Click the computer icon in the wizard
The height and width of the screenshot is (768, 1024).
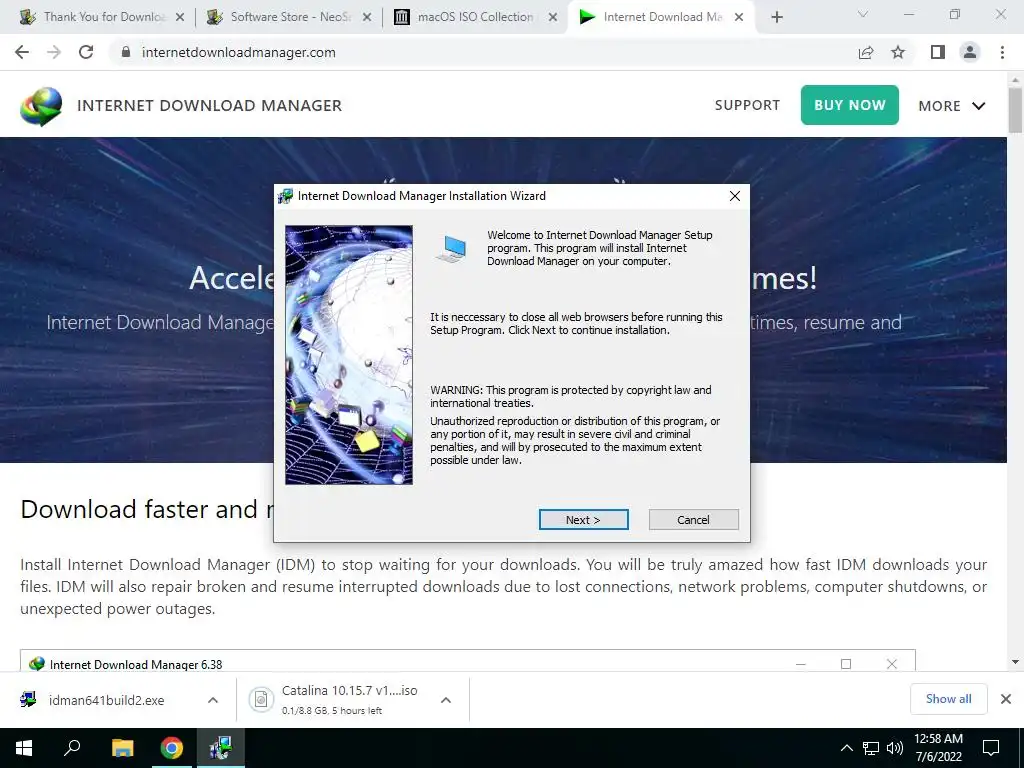(x=451, y=249)
